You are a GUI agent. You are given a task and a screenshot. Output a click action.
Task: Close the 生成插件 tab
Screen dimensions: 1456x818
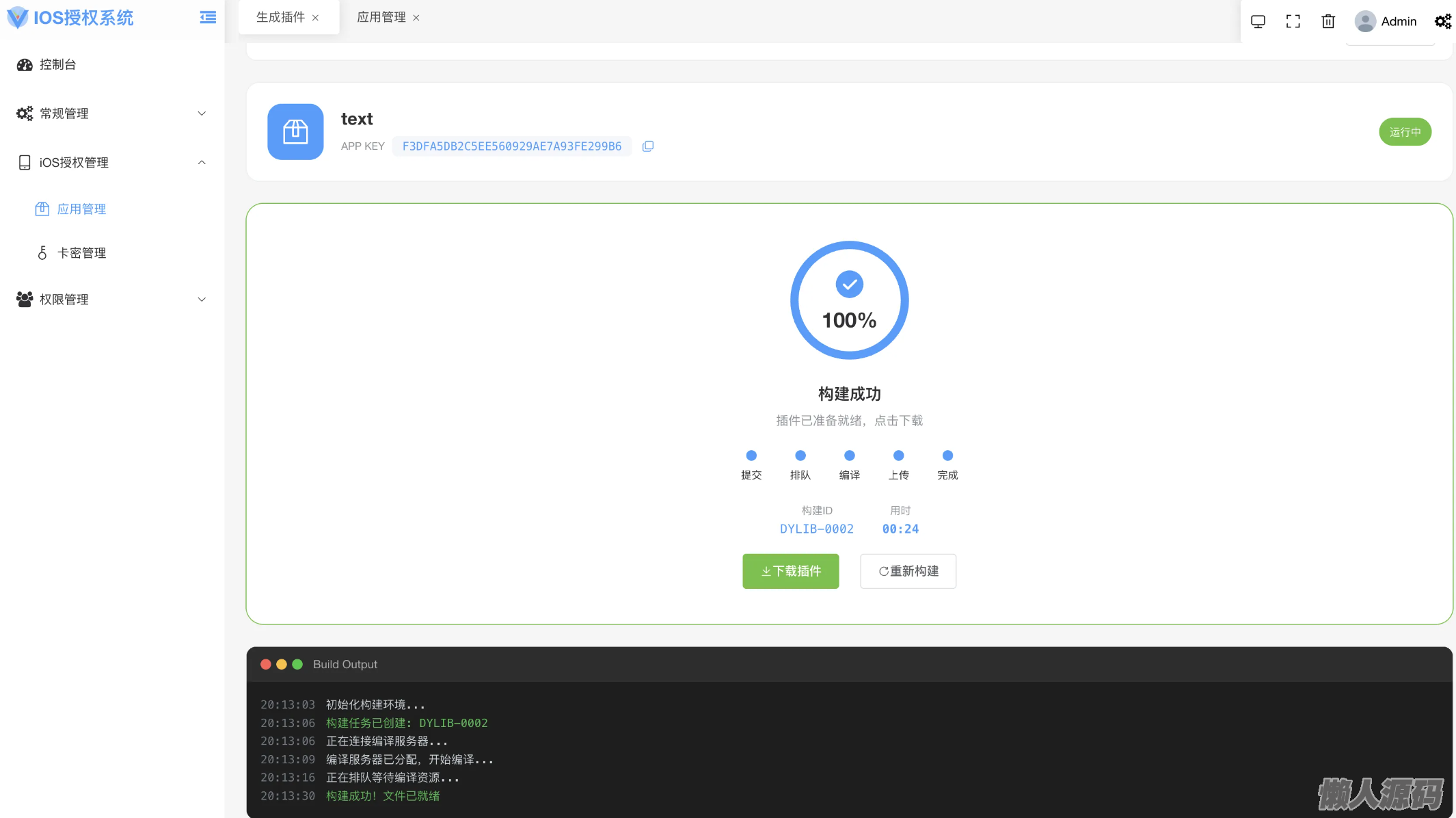click(315, 18)
